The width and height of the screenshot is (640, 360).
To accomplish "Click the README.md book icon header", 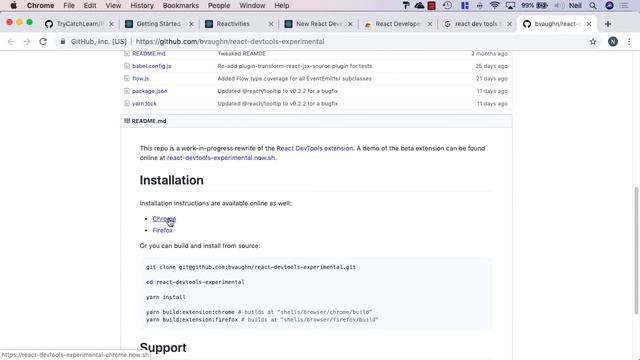I will click(127, 121).
